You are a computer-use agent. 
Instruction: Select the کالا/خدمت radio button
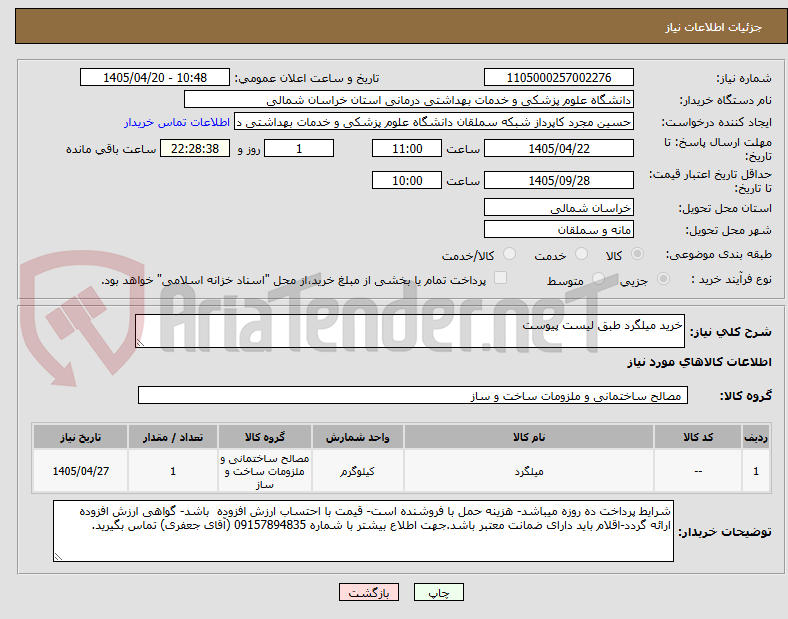point(510,254)
